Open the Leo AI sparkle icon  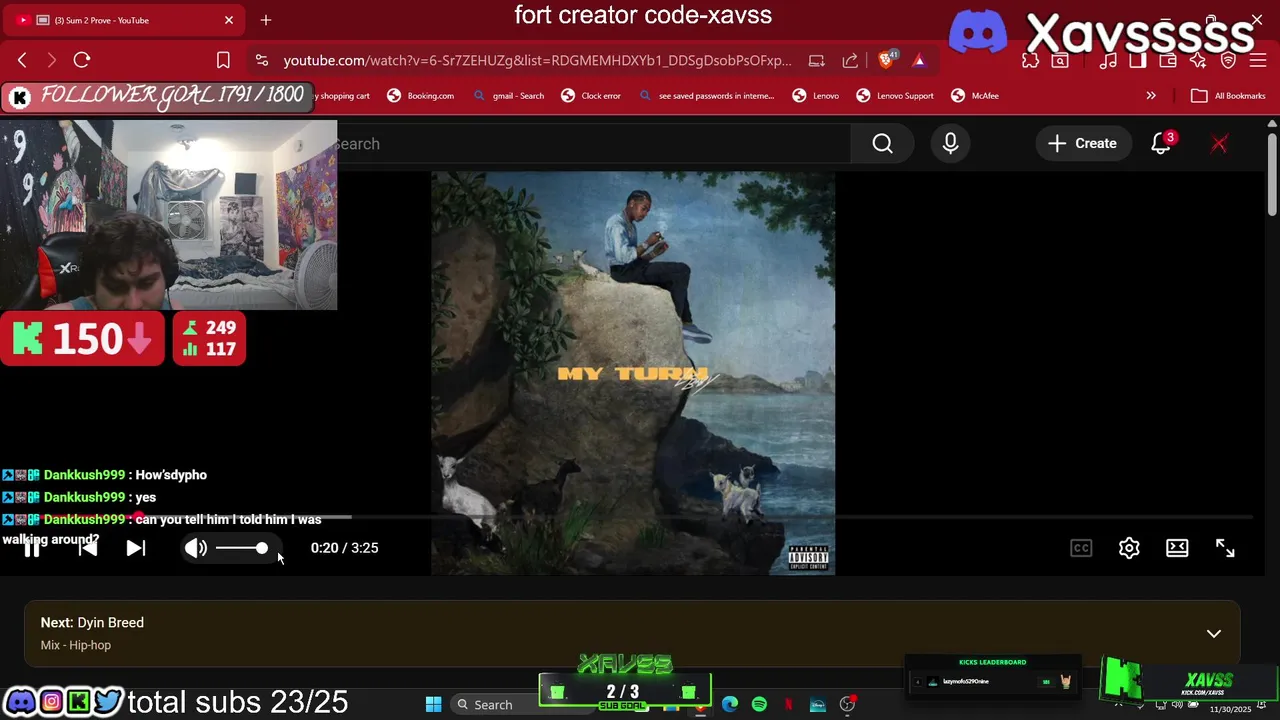pos(1198,60)
